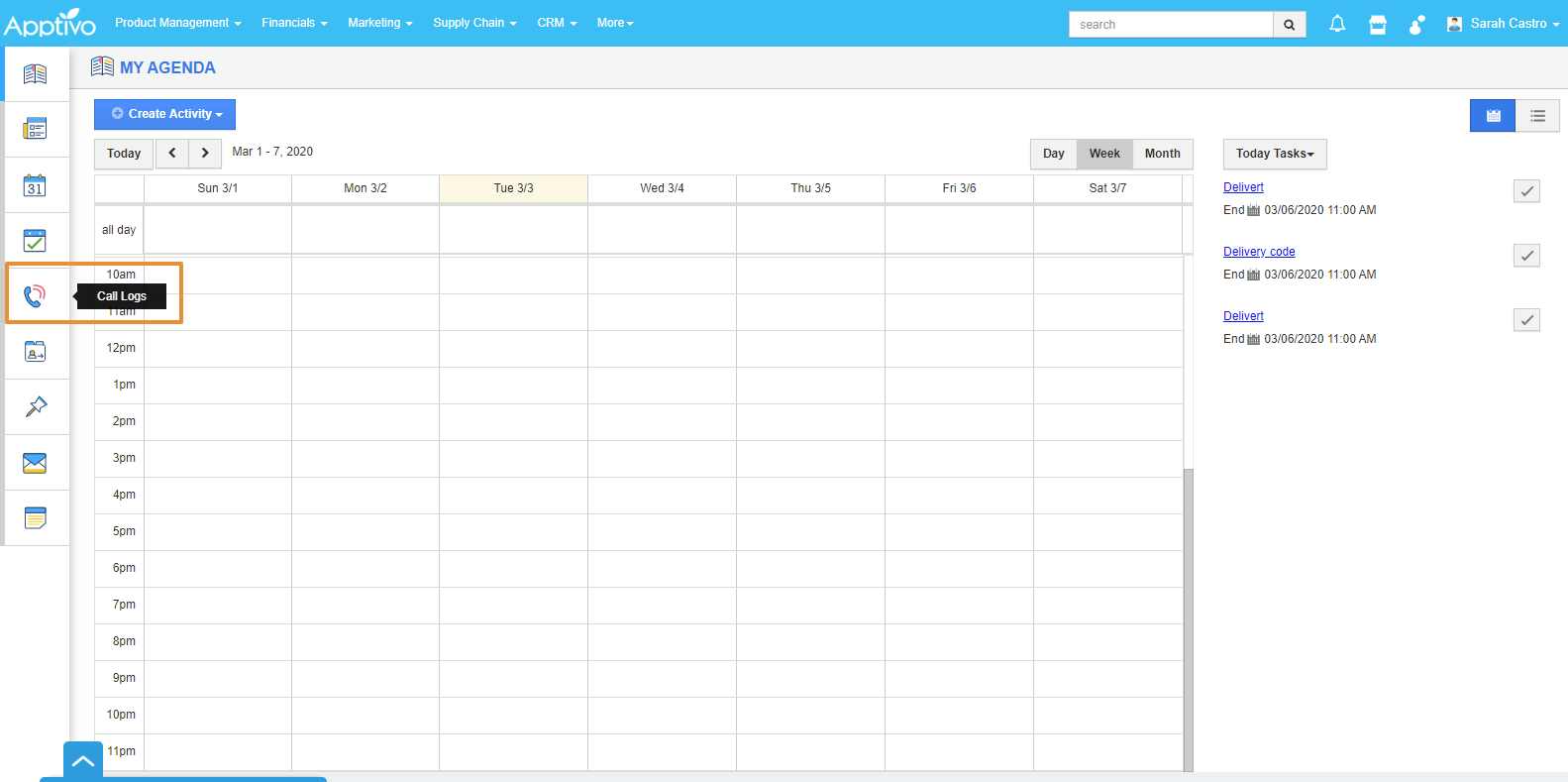Click the search magnifier button

(x=1289, y=25)
